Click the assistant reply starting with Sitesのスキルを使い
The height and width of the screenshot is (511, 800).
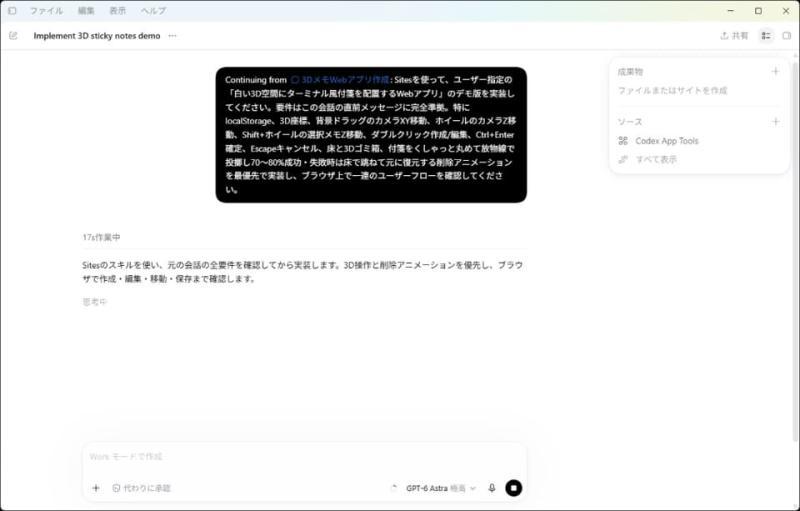(303, 272)
